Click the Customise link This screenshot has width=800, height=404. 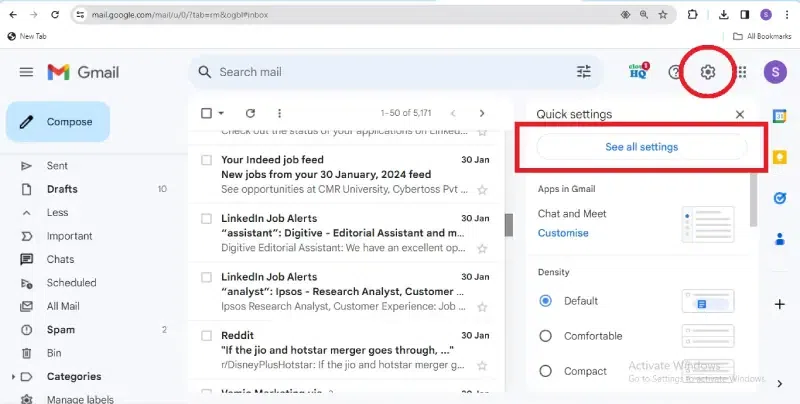563,233
